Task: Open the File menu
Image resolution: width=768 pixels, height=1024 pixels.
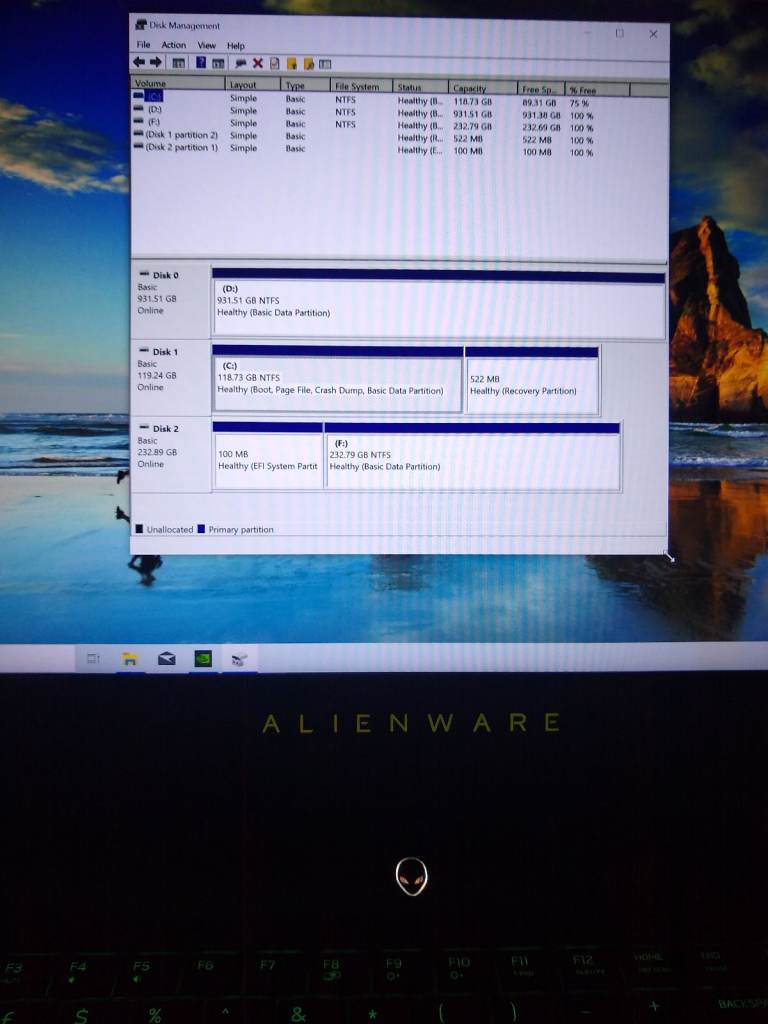Action: (x=144, y=45)
